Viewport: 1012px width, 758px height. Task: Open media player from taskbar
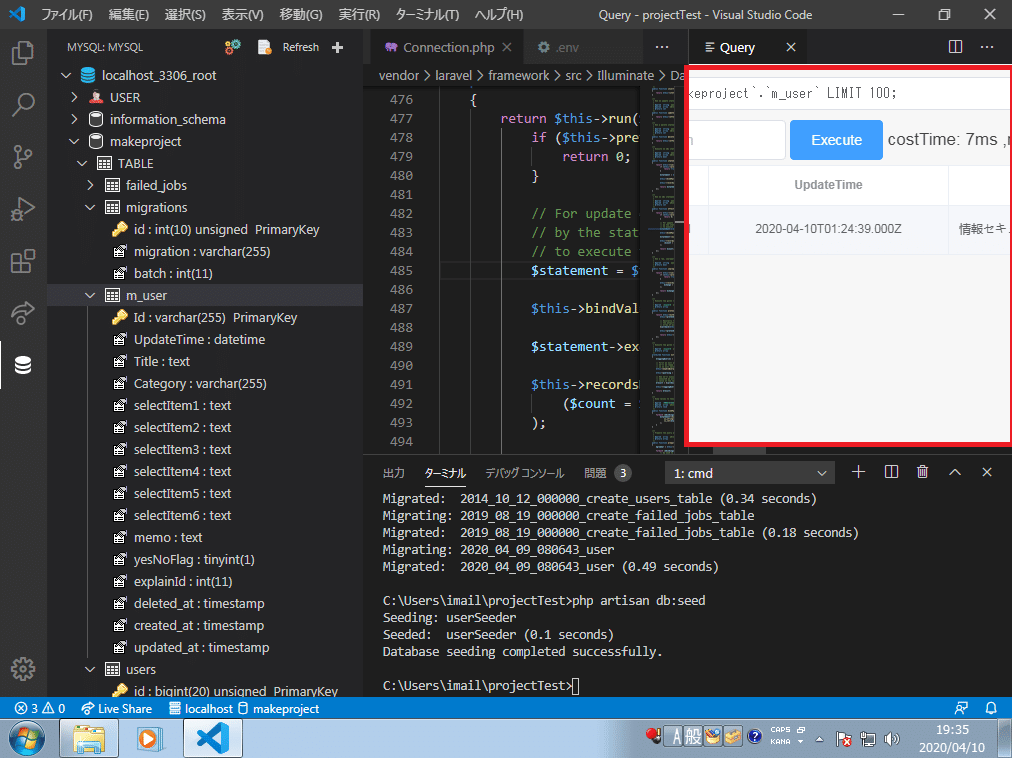tap(149, 738)
